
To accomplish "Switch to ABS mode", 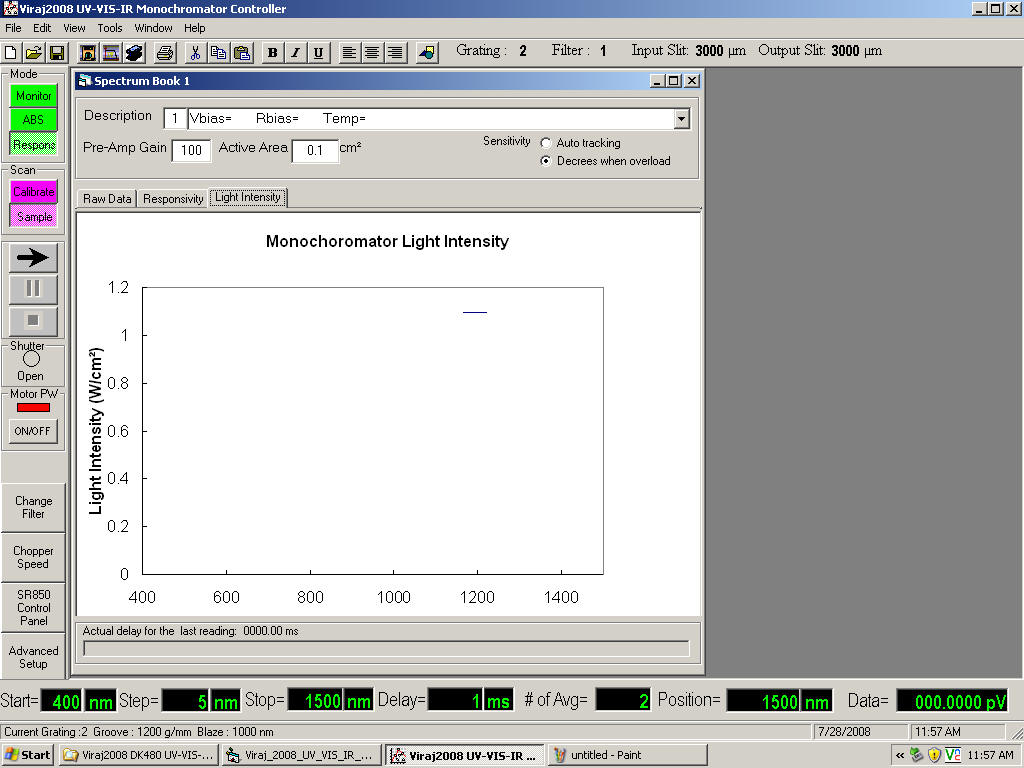I will 33,120.
